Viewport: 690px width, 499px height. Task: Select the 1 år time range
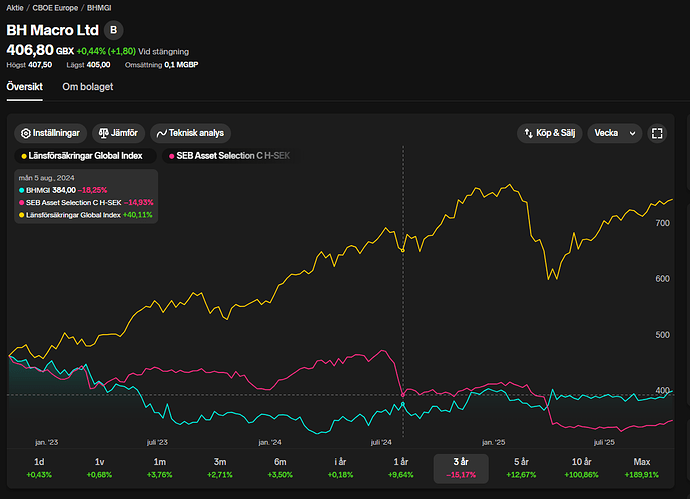(401, 468)
